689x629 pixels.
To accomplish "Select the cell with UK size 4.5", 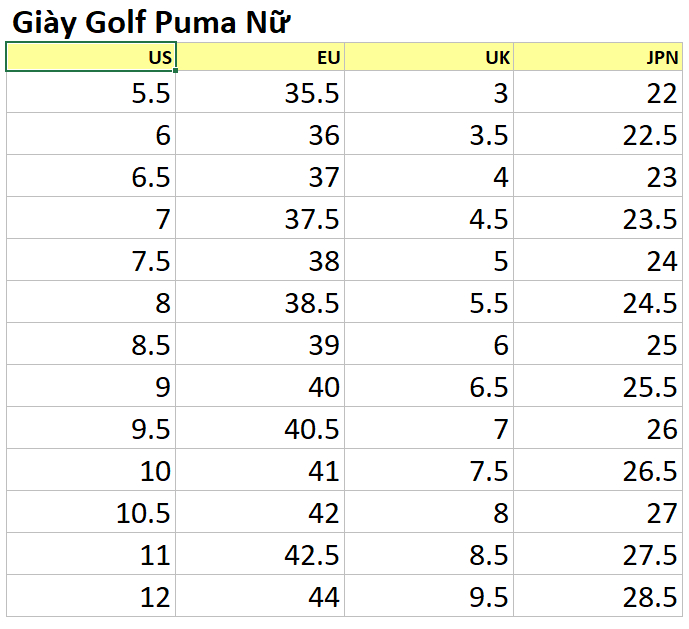I will pyautogui.click(x=429, y=218).
